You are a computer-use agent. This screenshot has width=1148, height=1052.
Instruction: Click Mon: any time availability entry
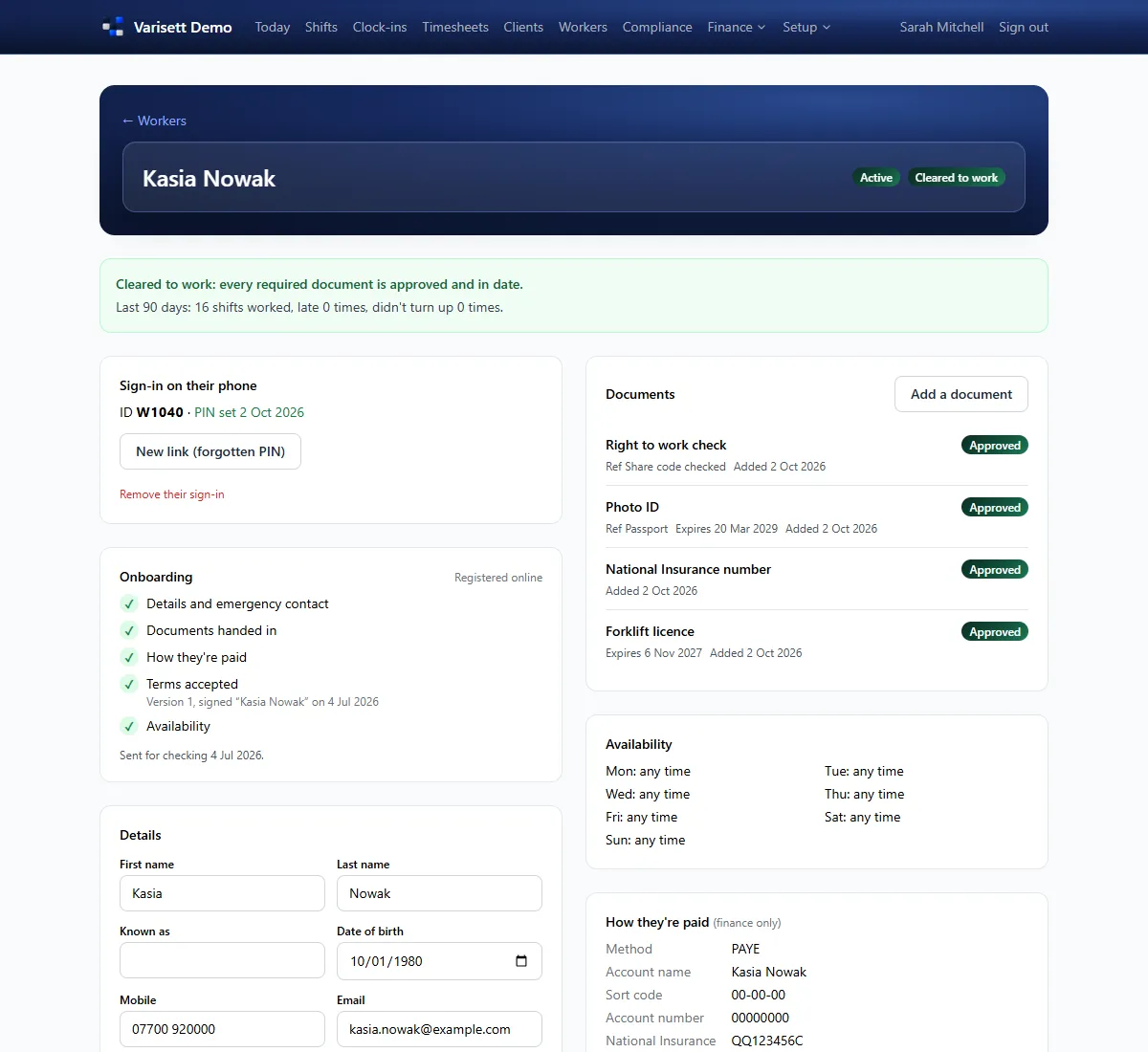pos(648,771)
